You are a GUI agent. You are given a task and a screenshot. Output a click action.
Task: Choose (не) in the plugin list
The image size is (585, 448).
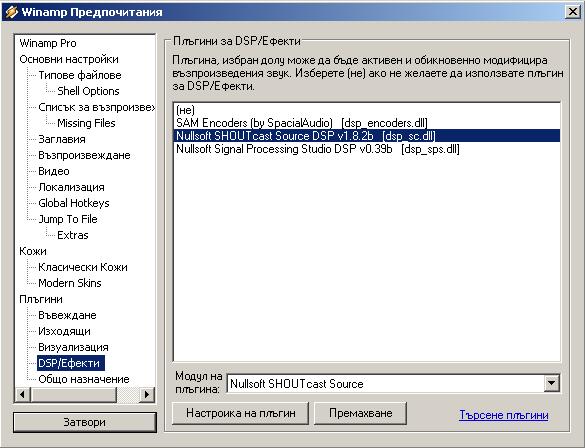367,110
